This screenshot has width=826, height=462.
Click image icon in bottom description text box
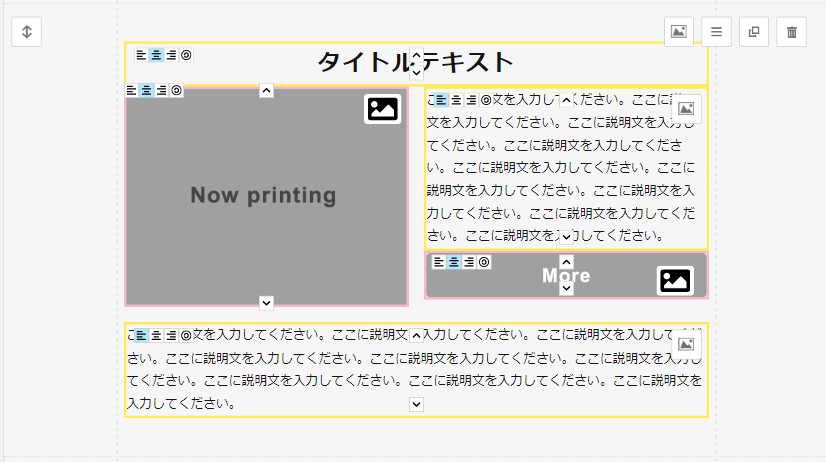click(686, 343)
